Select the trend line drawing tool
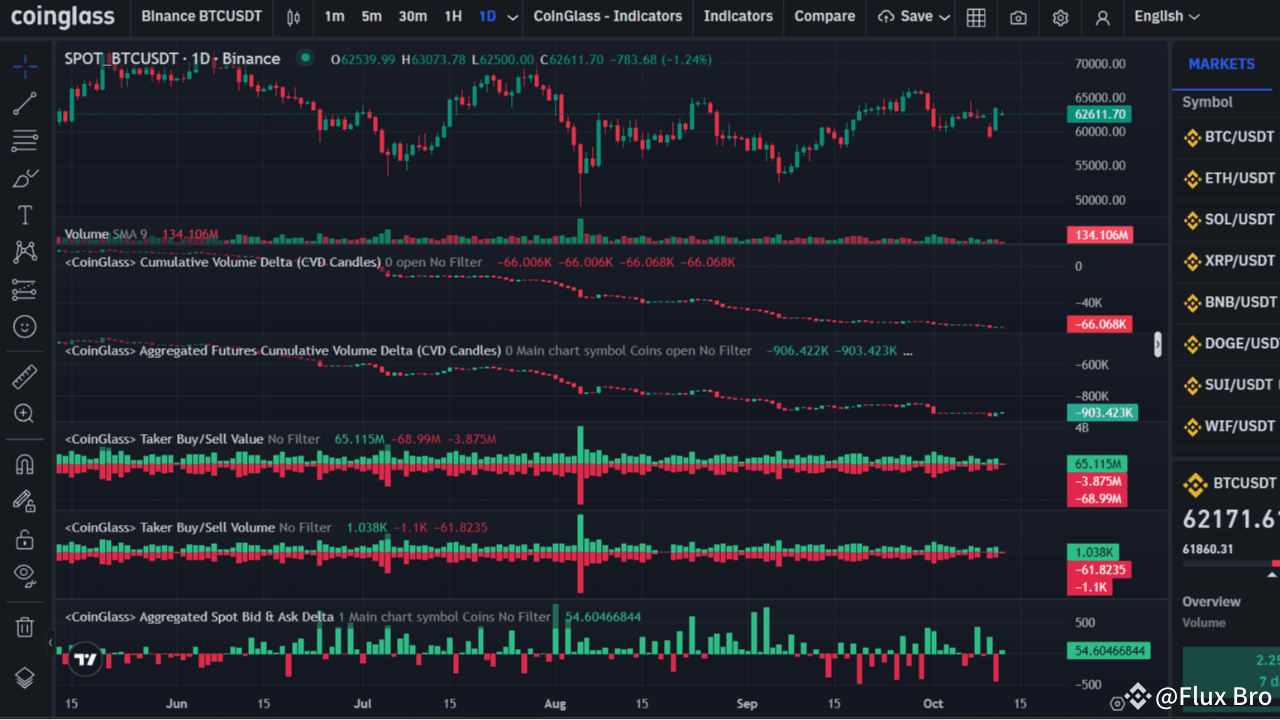Viewport: 1280px width, 720px height. [x=25, y=104]
